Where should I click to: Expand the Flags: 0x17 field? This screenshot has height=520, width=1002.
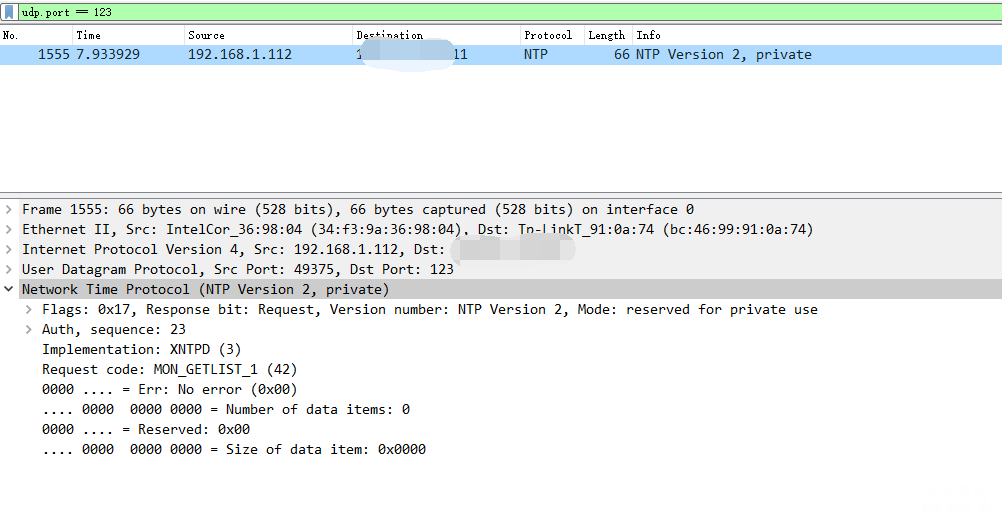point(29,309)
